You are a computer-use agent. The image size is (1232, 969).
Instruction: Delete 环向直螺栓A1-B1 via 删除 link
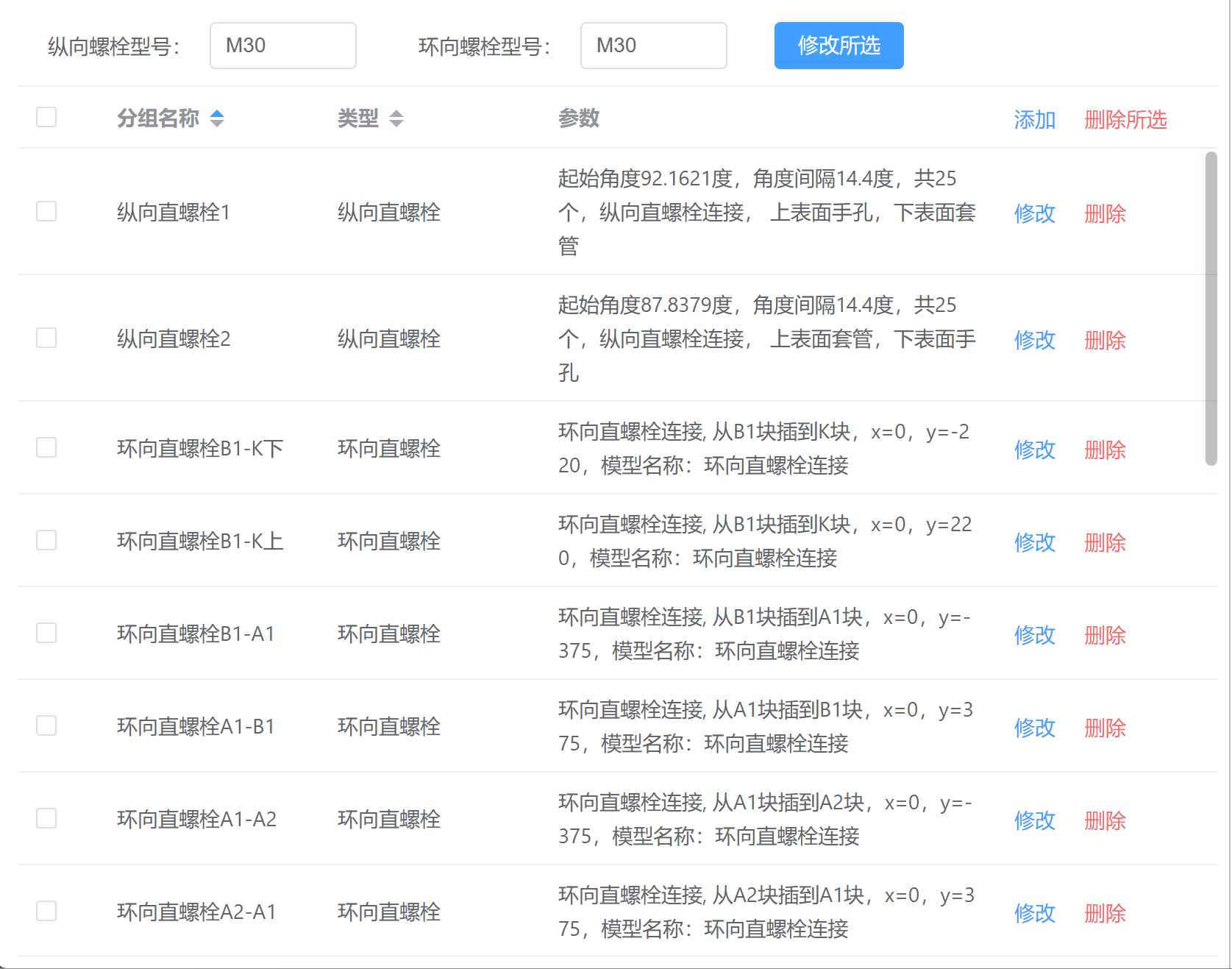tap(1105, 728)
